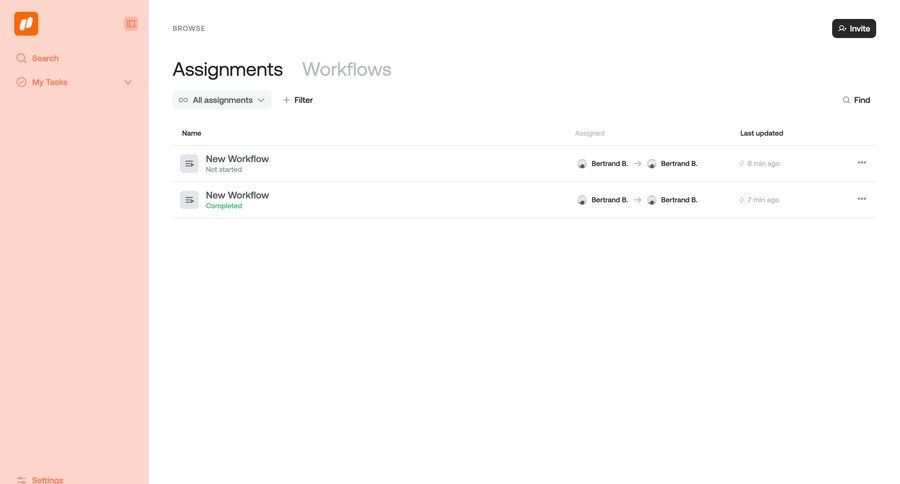The image size is (900, 484).
Task: Sort by the Last updated column header
Action: pyautogui.click(x=761, y=133)
